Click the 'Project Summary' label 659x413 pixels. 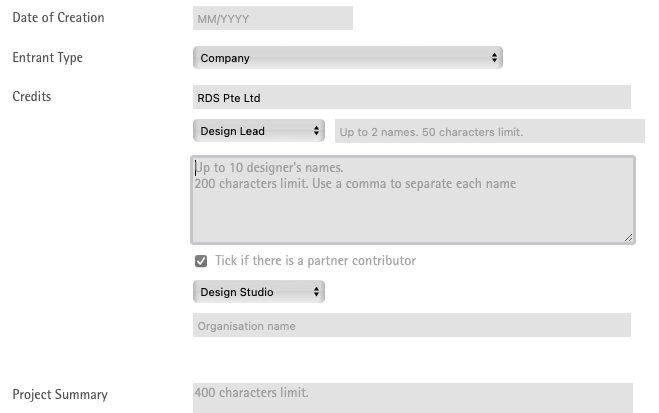pyautogui.click(x=60, y=395)
